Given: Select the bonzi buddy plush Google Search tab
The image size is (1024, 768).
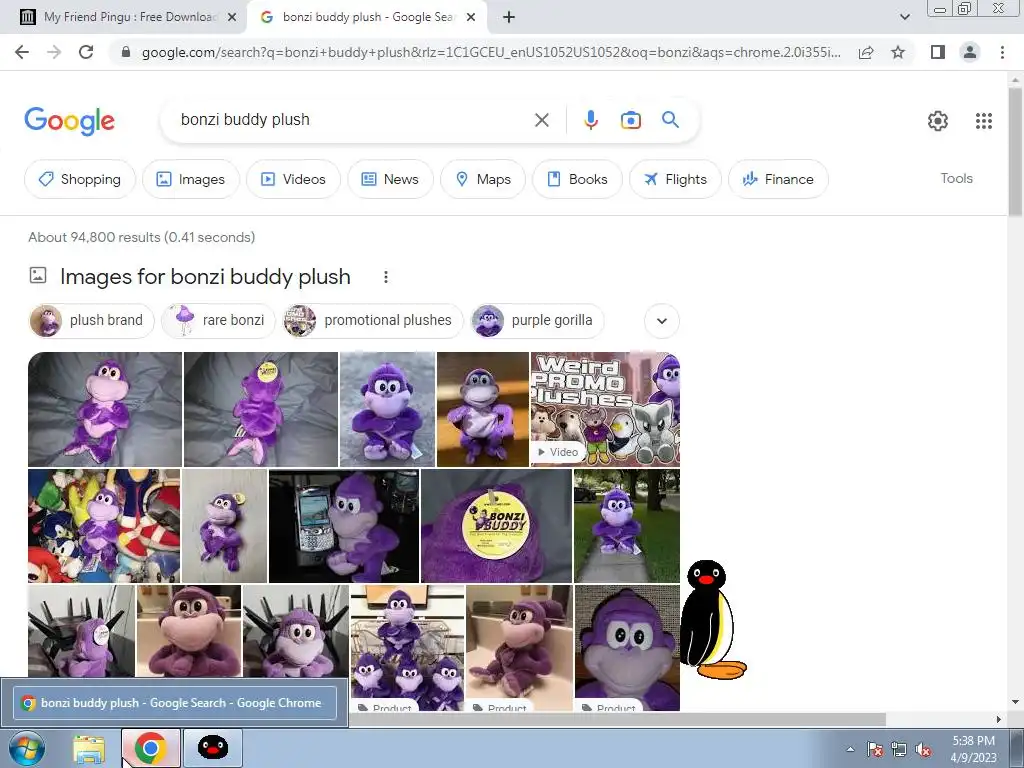Looking at the screenshot, I should coord(366,17).
